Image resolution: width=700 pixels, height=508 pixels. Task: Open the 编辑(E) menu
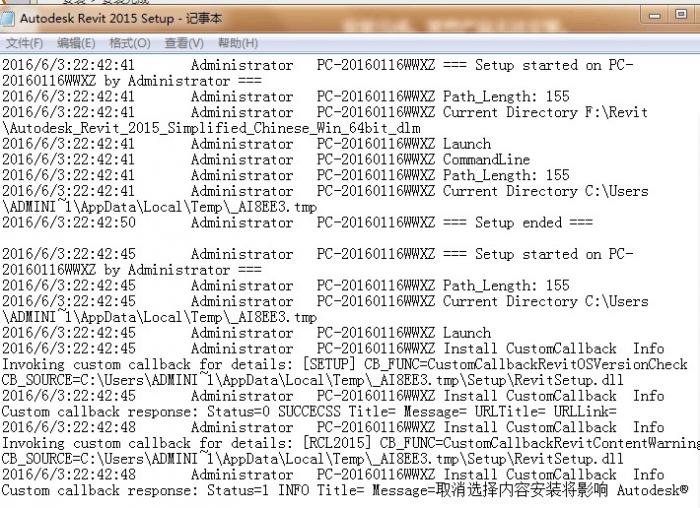pos(76,43)
